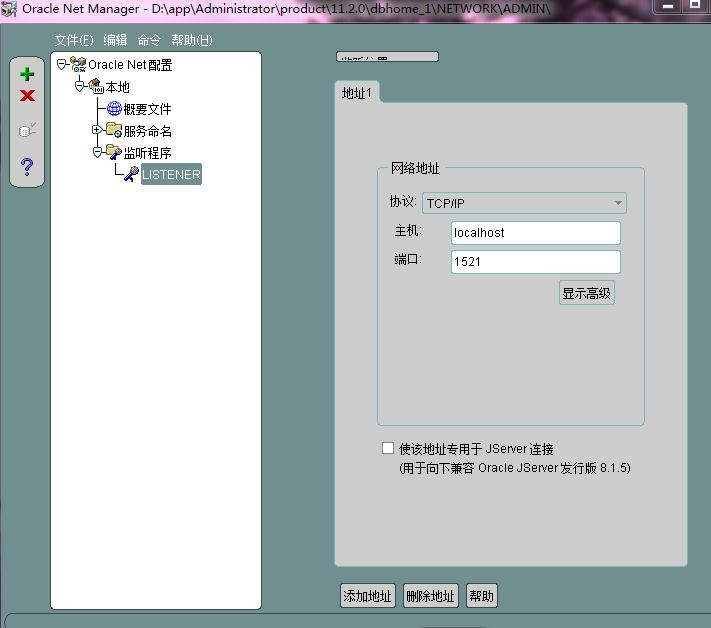Click the Oracle Net Manager title bar icon

tap(9, 9)
